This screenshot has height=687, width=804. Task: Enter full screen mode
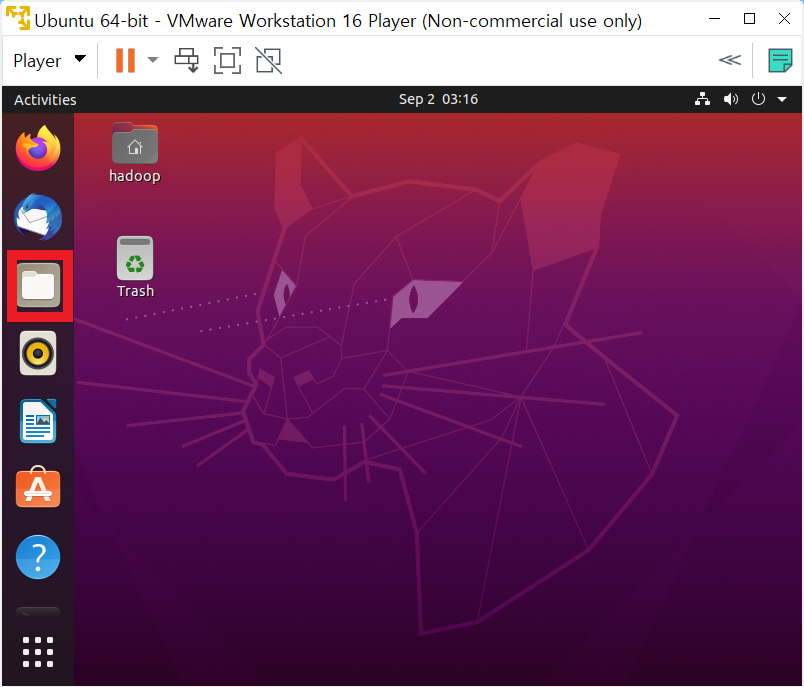(x=227, y=60)
